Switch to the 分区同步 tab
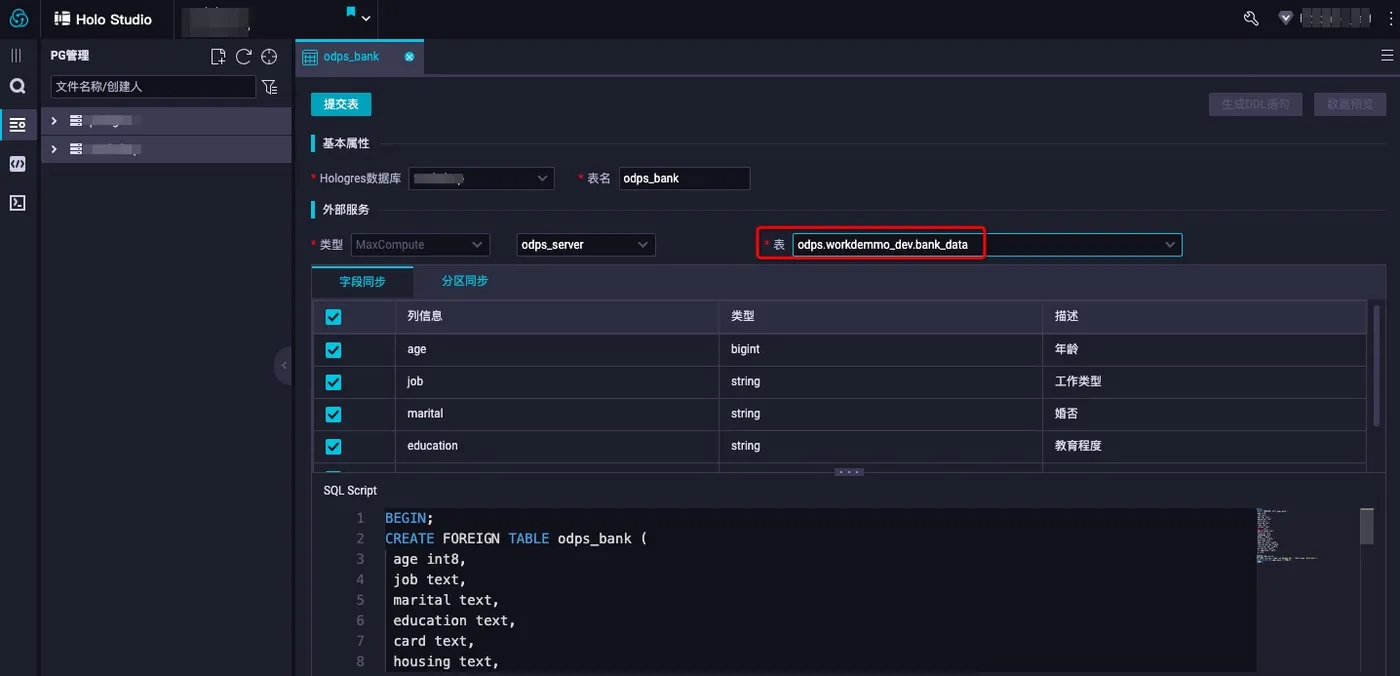The height and width of the screenshot is (676, 1400). [x=465, y=281]
